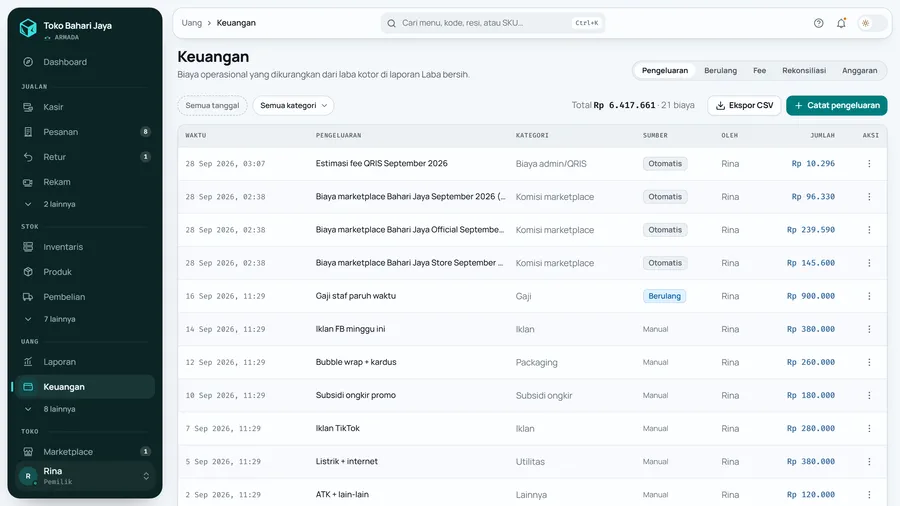
Task: Click the Jumlah column header
Action: pos(823,135)
